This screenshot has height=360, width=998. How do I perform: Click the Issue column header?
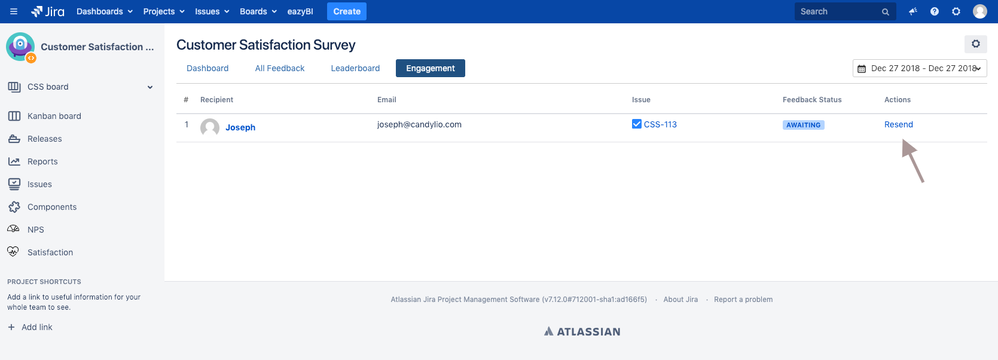tap(641, 100)
